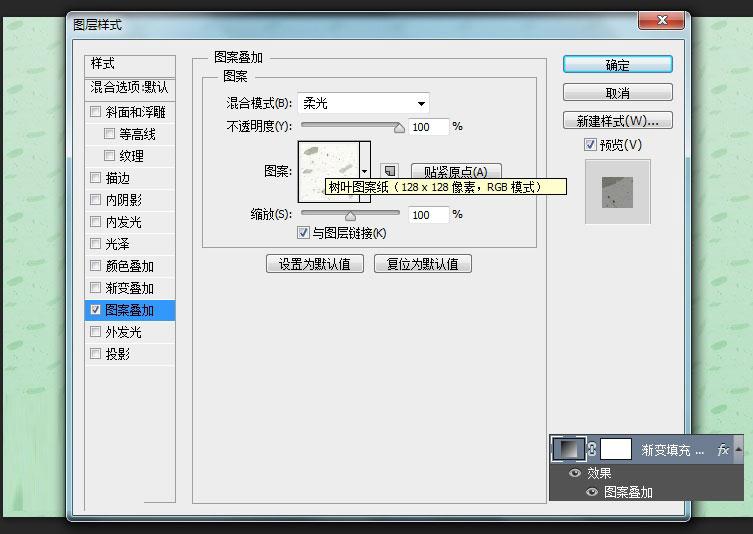Click 设置为默认值 button

pyautogui.click(x=315, y=264)
